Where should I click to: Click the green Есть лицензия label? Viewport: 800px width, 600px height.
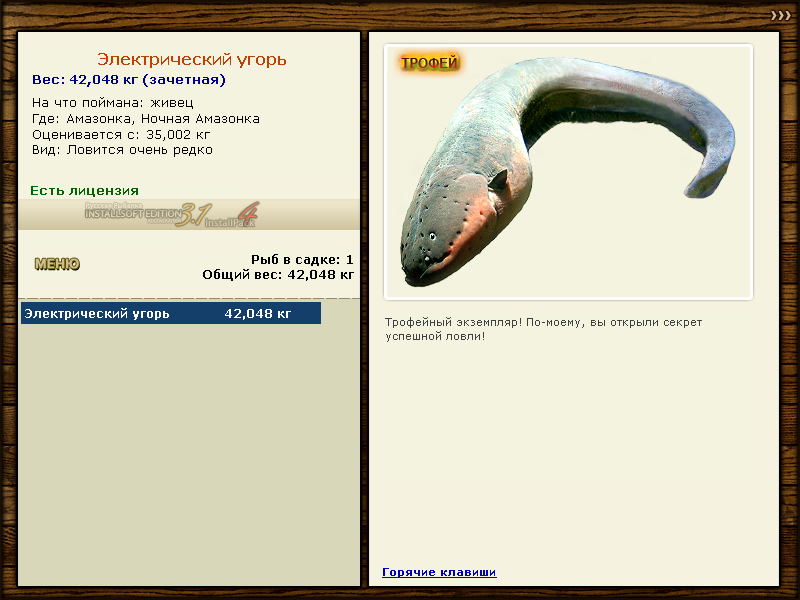click(84, 190)
